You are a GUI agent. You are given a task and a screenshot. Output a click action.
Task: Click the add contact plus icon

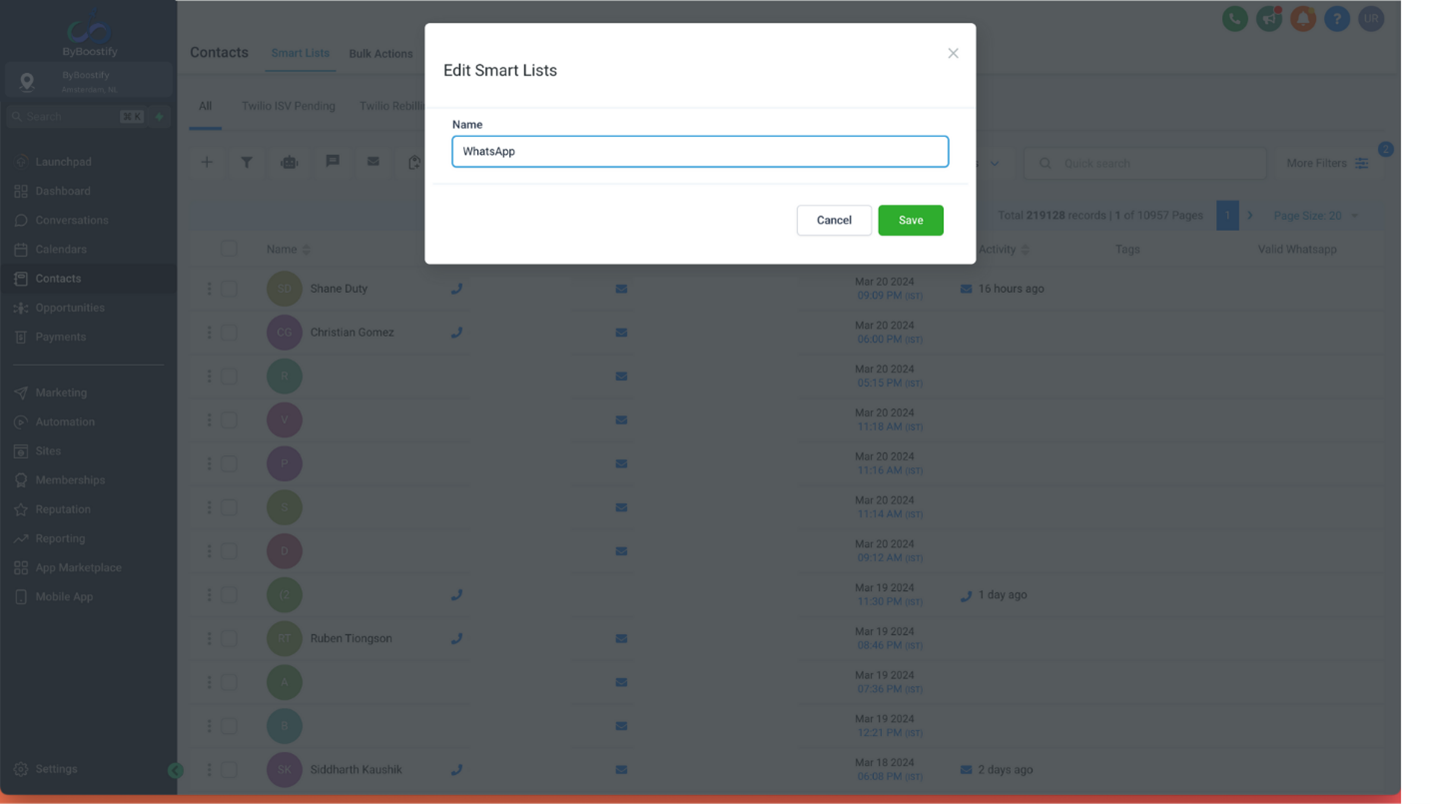point(207,162)
